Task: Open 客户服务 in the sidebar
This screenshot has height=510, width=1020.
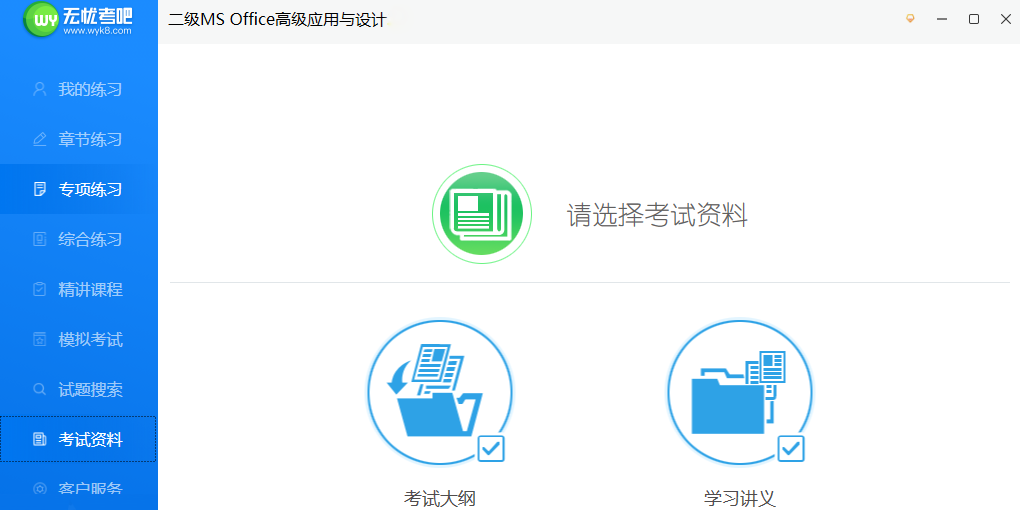Action: pyautogui.click(x=79, y=489)
